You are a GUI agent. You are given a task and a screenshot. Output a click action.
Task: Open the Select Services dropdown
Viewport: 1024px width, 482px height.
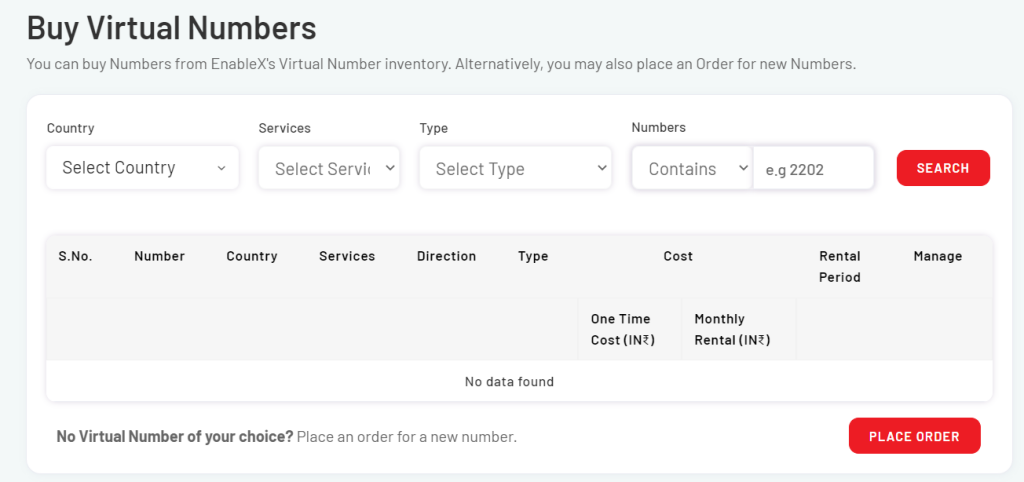[x=329, y=168]
